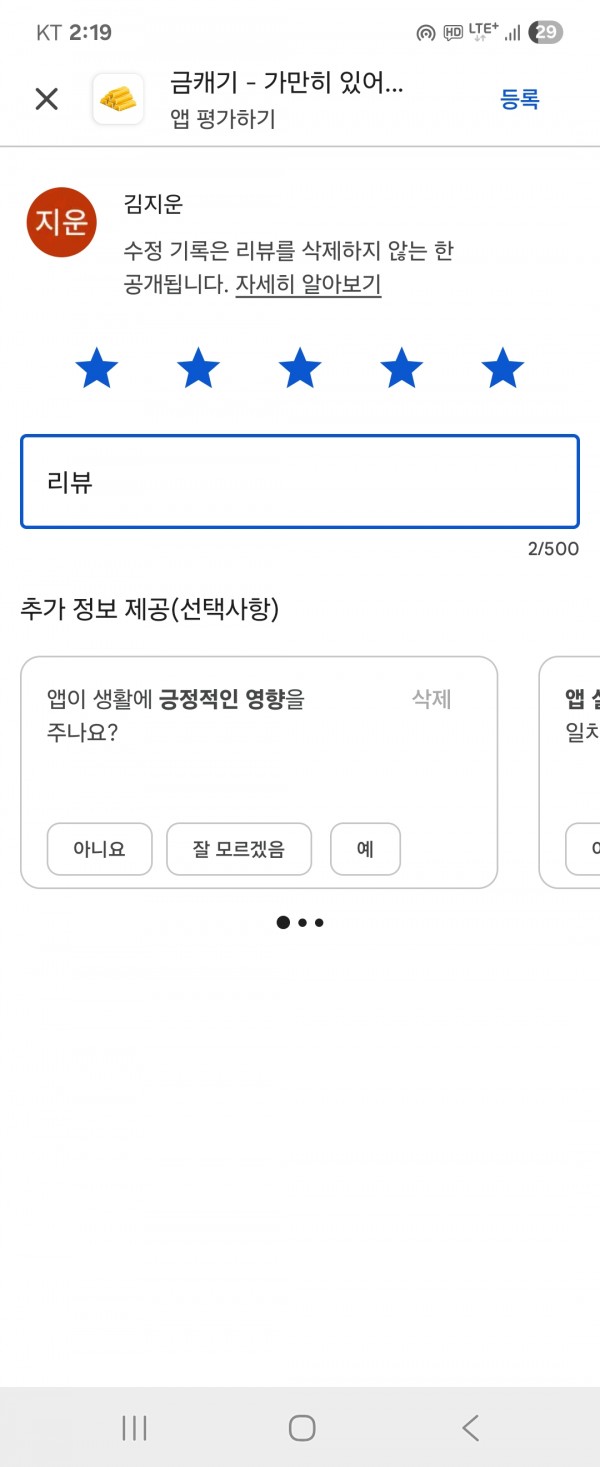
Task: Tap the 지운 profile avatar
Action: [x=61, y=222]
